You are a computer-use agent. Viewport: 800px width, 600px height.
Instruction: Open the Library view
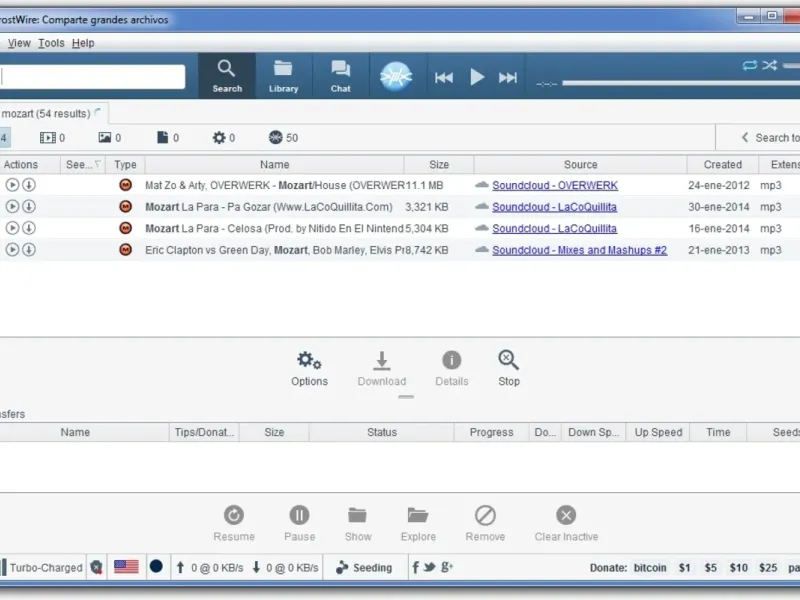tap(283, 76)
